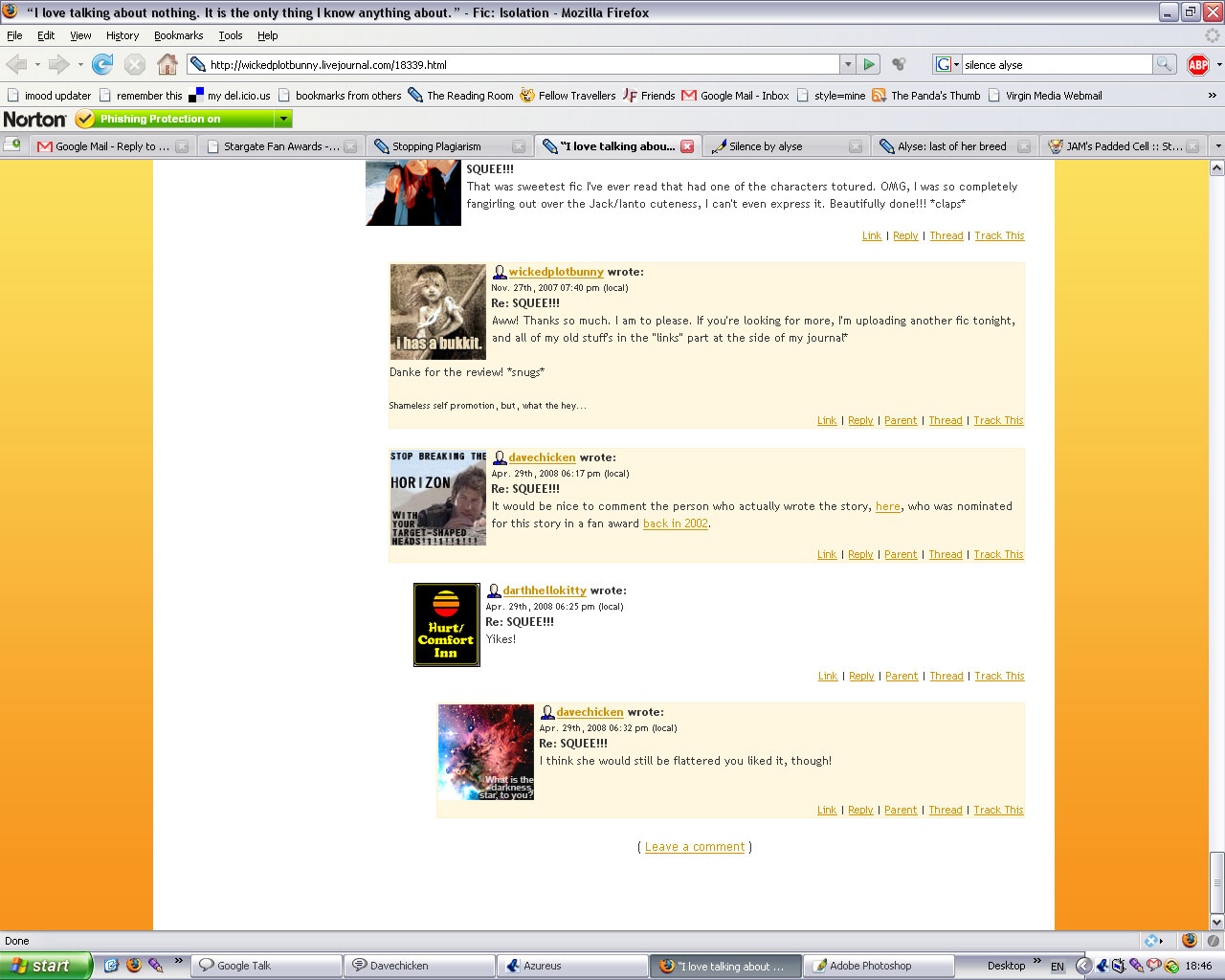This screenshot has width=1225, height=980.
Task: Click the Leave a comment link
Action: (695, 847)
